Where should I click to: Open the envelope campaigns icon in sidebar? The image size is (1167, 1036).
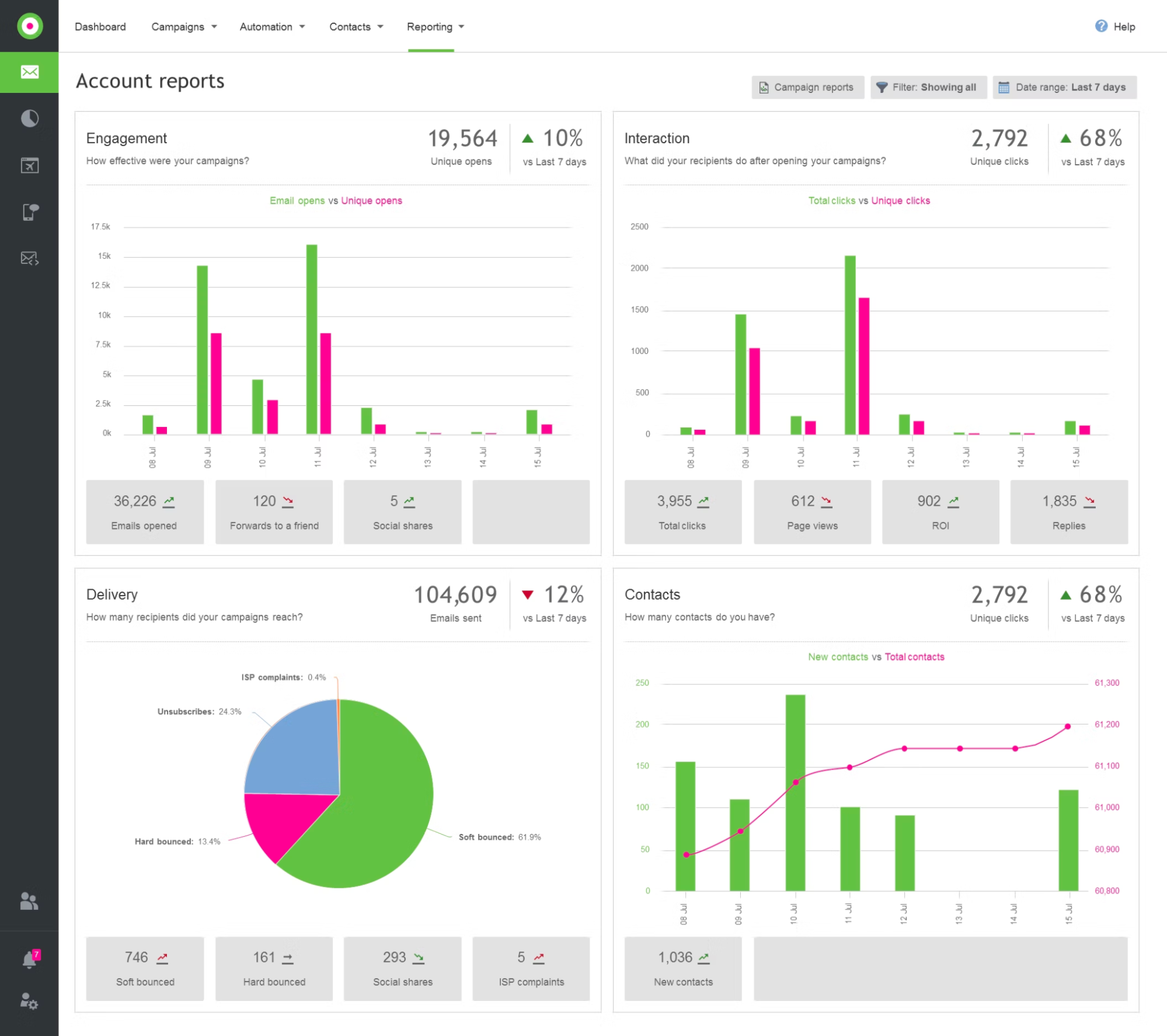pos(29,71)
